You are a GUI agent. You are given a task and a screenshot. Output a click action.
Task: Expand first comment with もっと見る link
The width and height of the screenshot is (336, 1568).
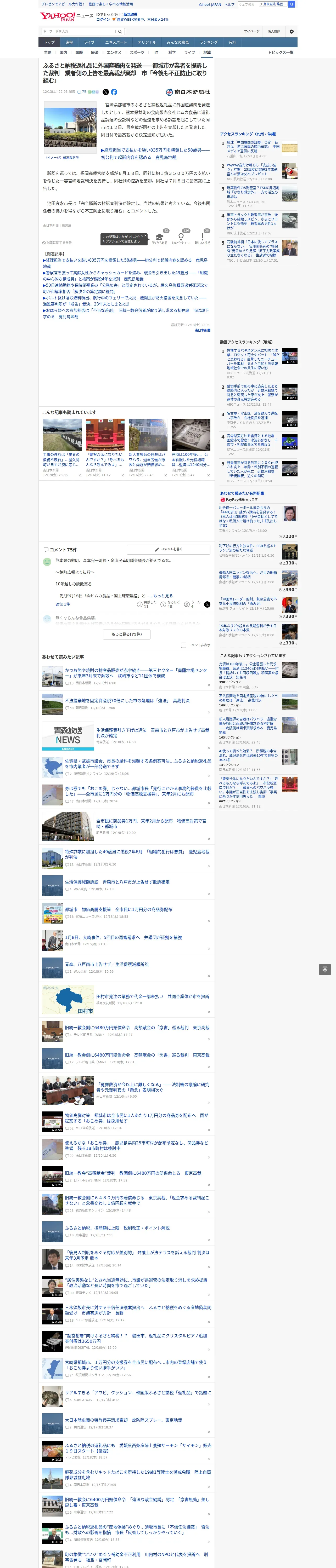163,596
